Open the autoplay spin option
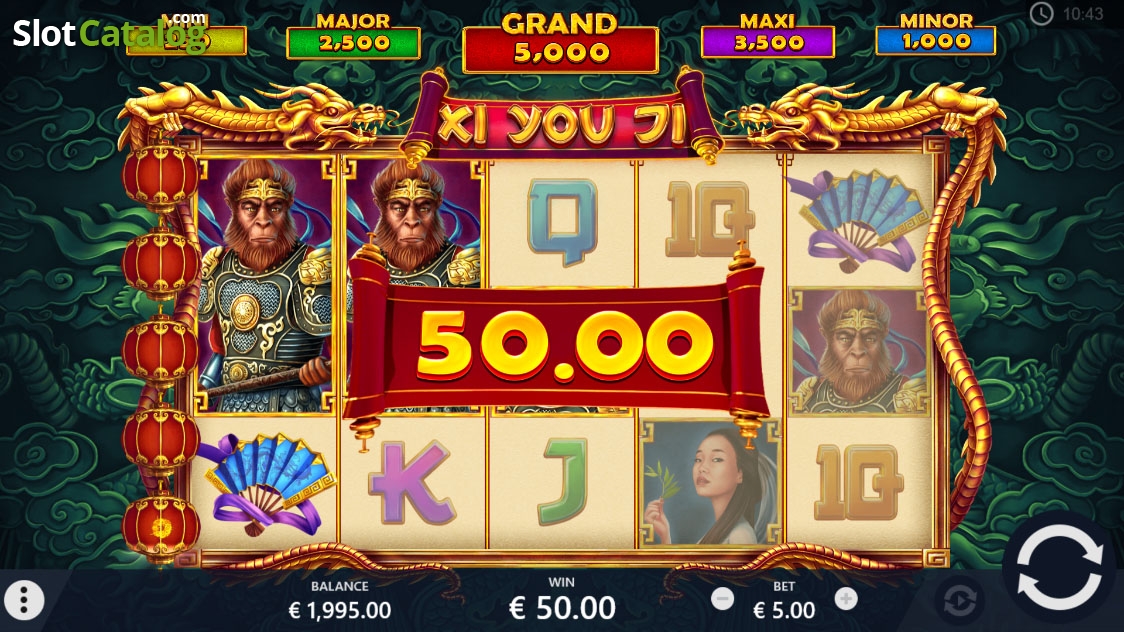This screenshot has width=1124, height=632. [961, 600]
